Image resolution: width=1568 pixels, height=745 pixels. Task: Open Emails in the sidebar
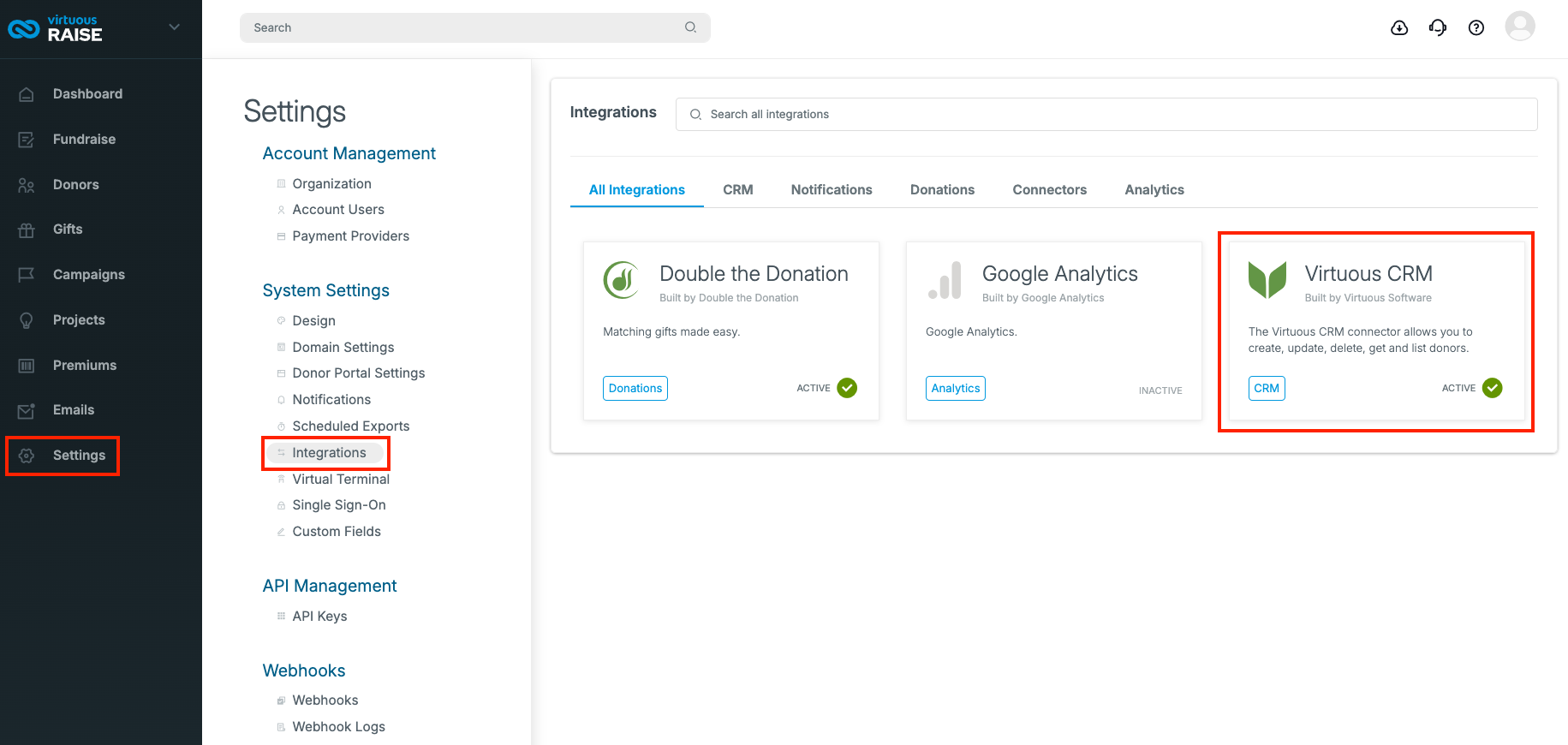coord(74,410)
